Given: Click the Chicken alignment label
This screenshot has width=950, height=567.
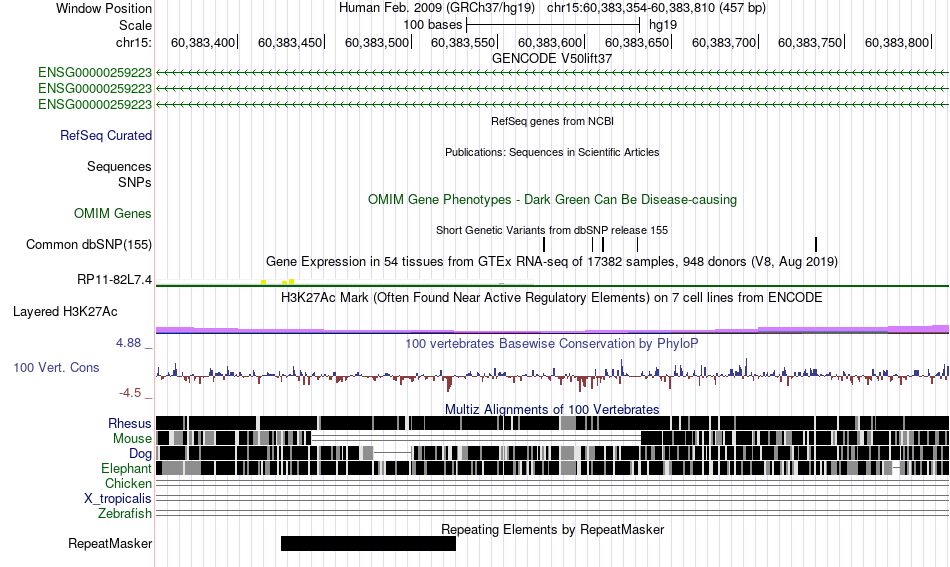Looking at the screenshot, I should (x=128, y=483).
